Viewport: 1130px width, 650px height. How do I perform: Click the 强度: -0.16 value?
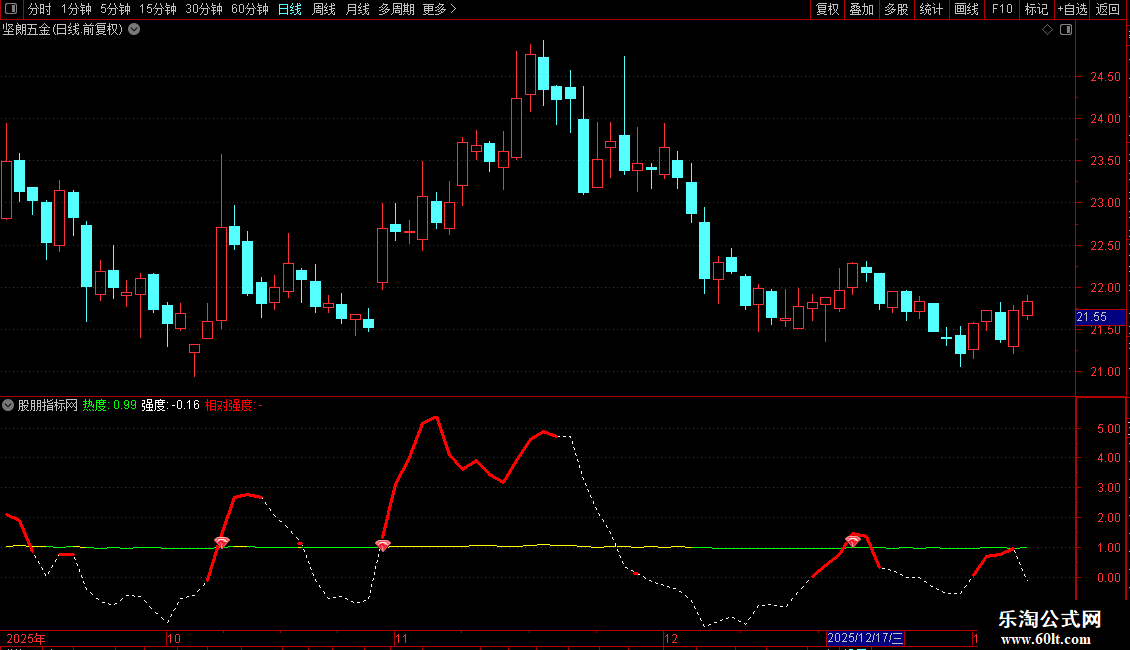click(x=170, y=405)
